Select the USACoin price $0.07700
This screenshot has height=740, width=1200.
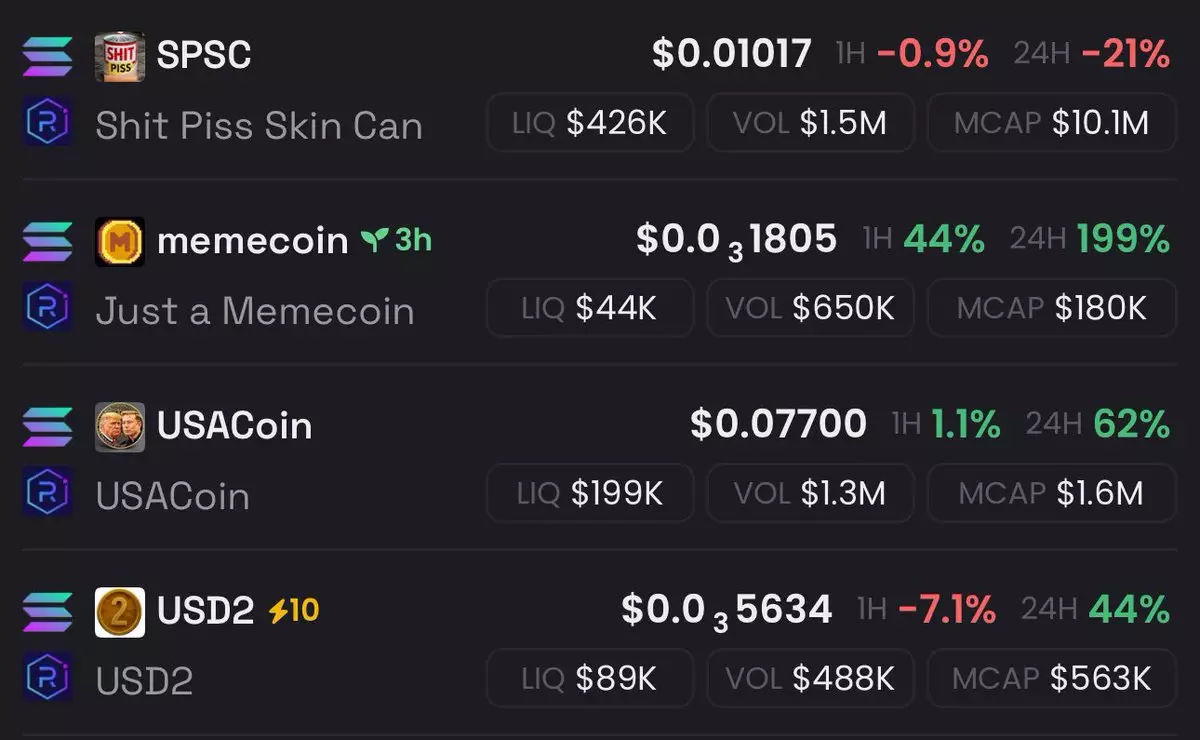778,425
